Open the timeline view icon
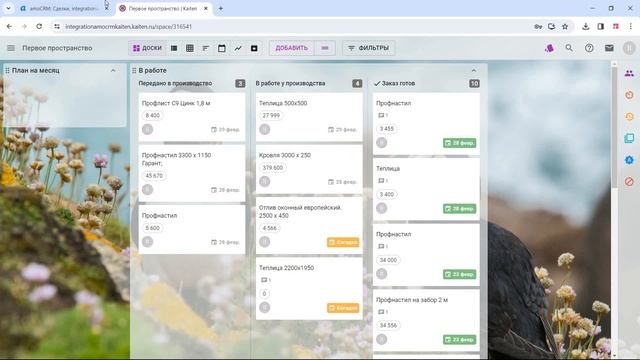Screen dimensions: 640x360 [206, 48]
